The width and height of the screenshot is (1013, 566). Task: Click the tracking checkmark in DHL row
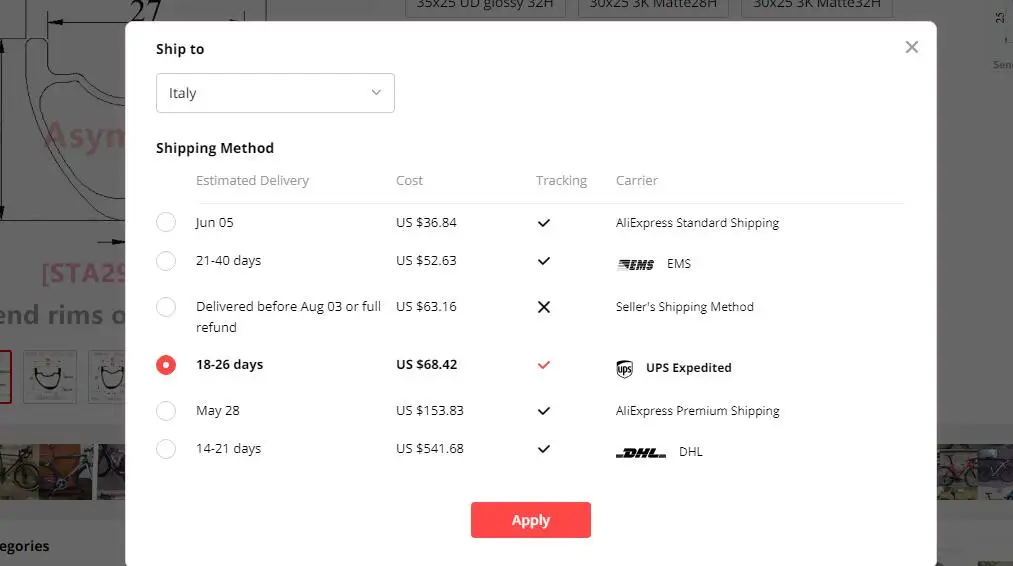tap(544, 449)
